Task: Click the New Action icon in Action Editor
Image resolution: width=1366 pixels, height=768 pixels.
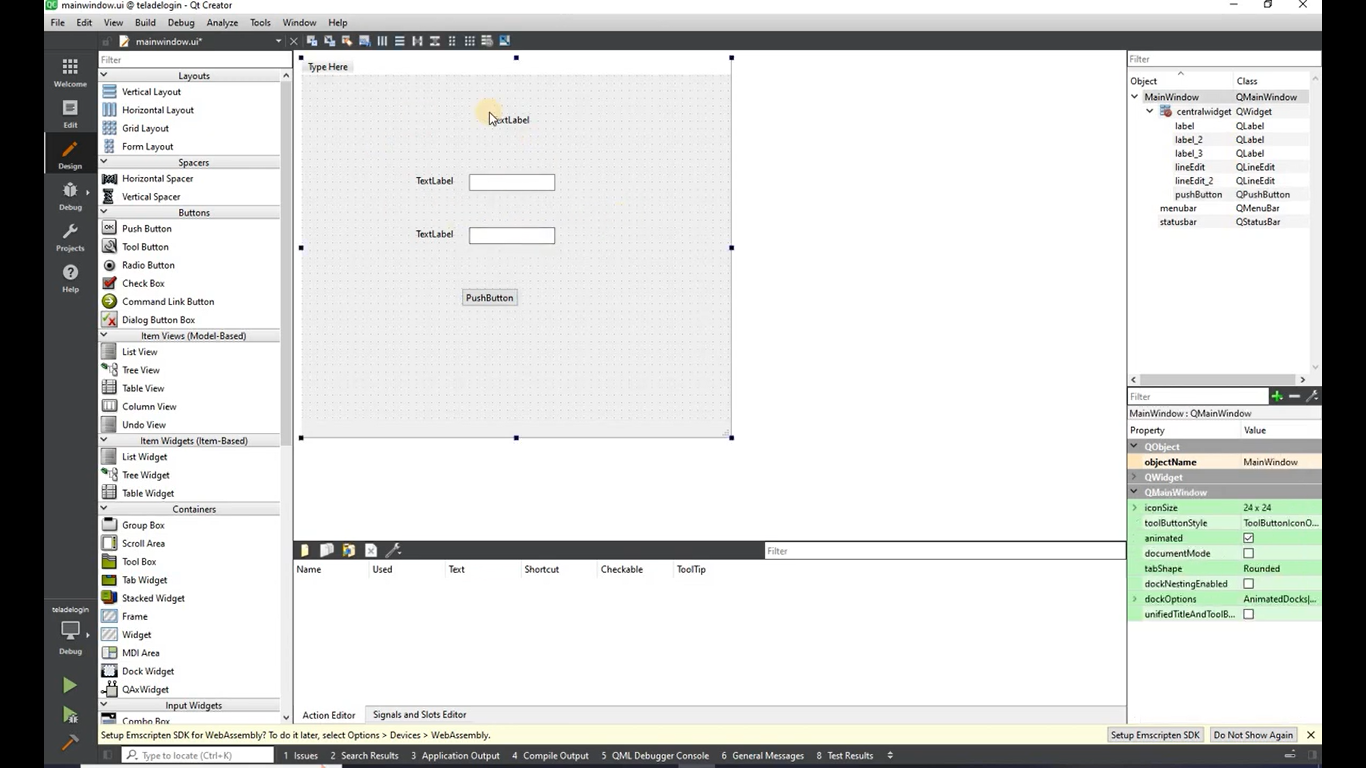Action: pos(305,550)
